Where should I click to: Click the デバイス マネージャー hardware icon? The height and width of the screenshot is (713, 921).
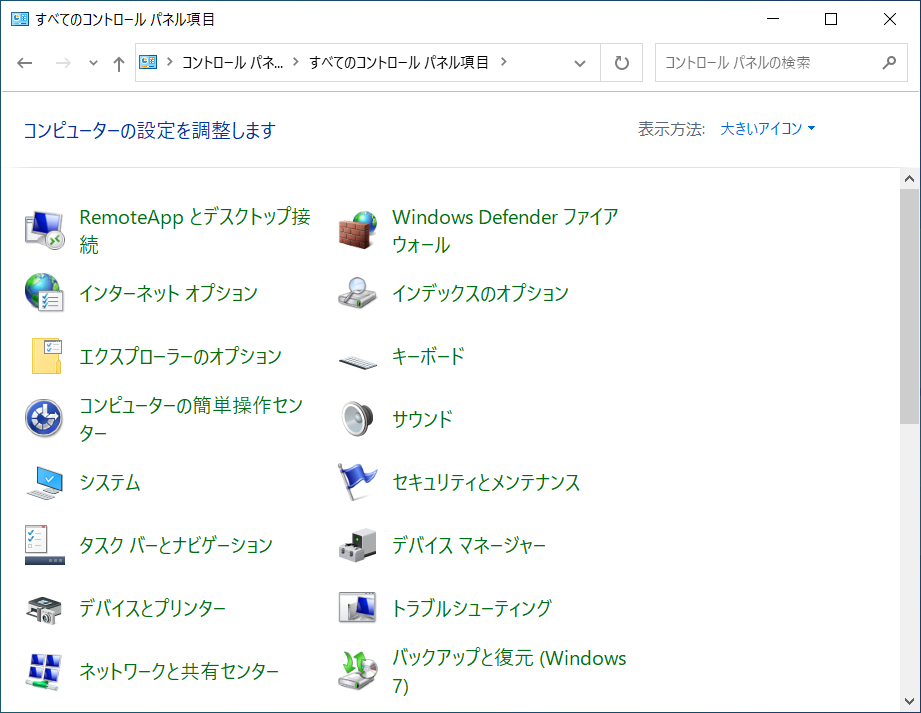tap(358, 545)
